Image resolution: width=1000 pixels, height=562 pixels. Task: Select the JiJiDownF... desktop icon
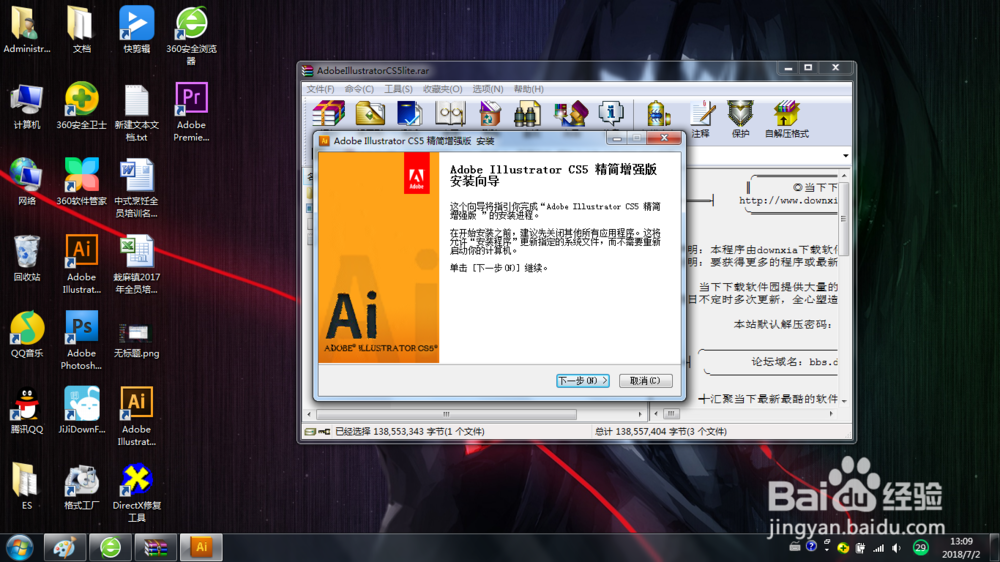[x=82, y=410]
